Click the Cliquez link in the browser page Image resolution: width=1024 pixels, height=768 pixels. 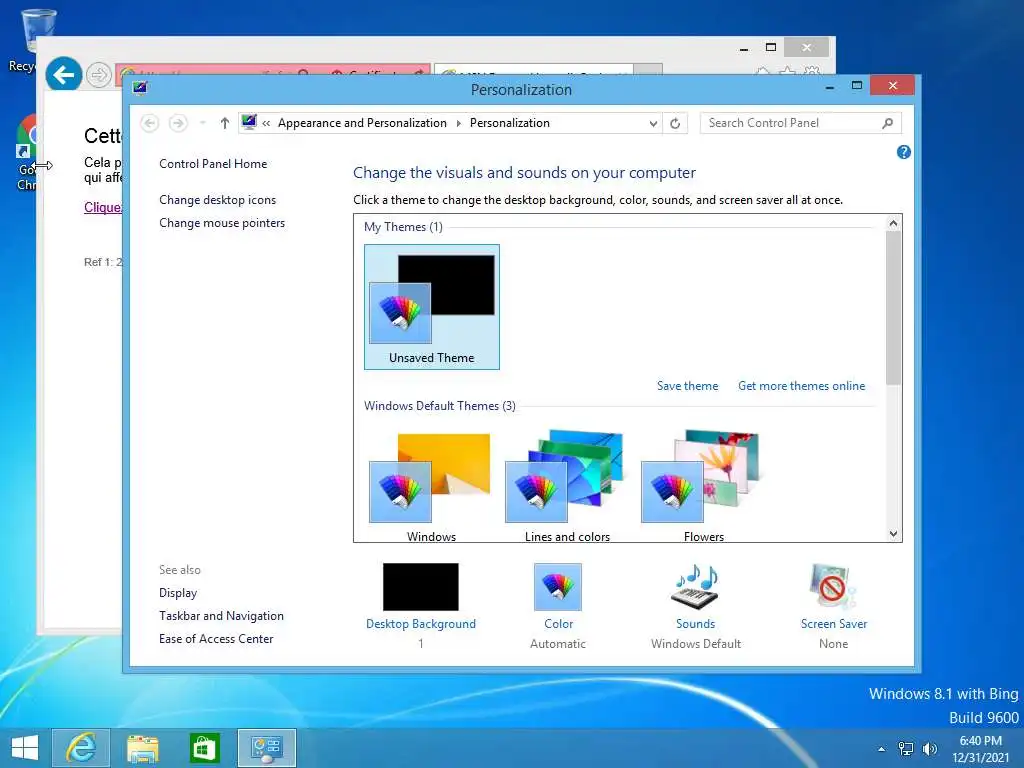click(103, 207)
